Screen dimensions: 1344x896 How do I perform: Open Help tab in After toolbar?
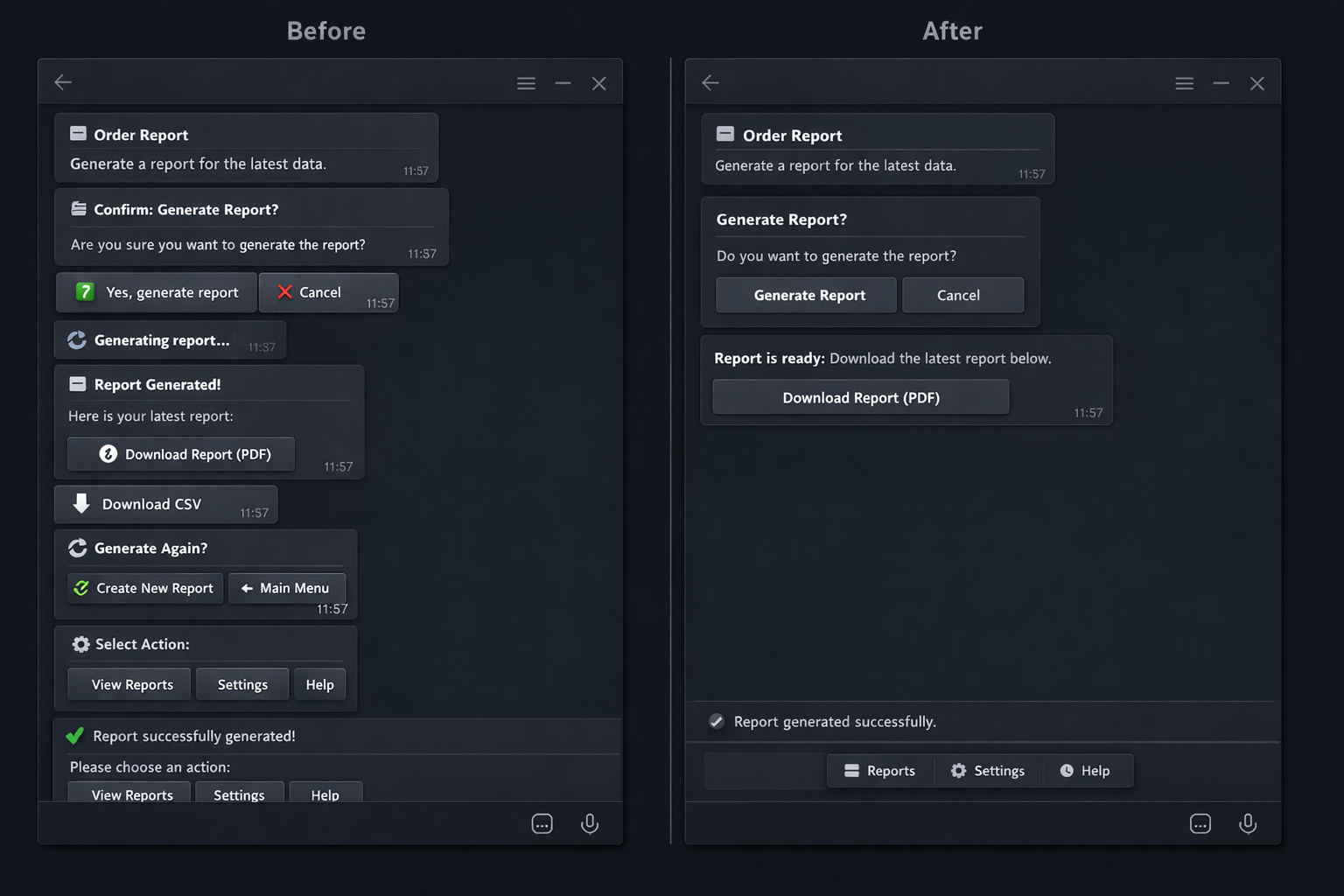1085,771
